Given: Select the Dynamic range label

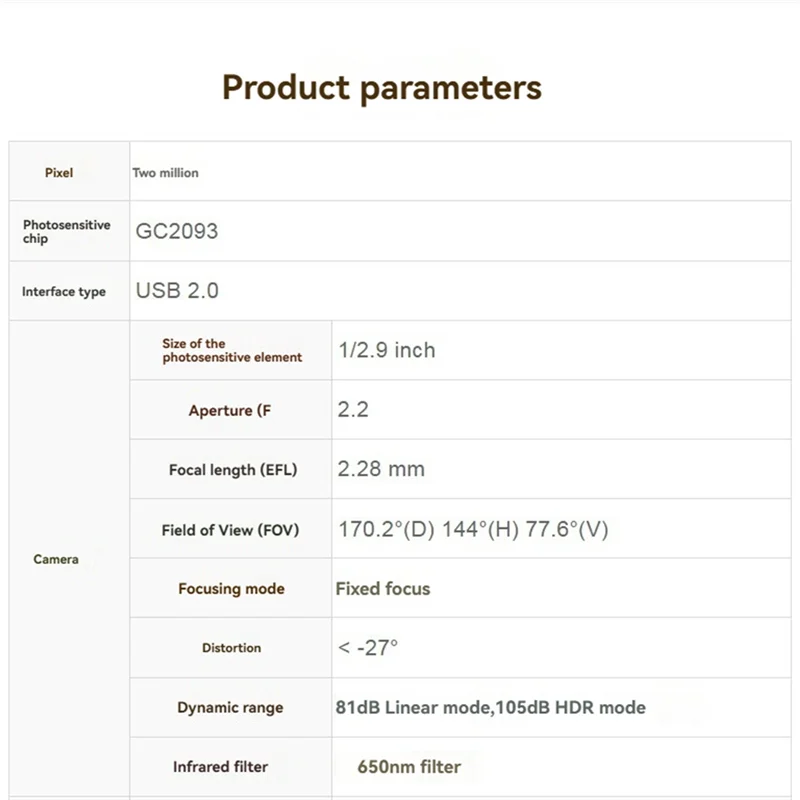Looking at the screenshot, I should pyautogui.click(x=230, y=708).
